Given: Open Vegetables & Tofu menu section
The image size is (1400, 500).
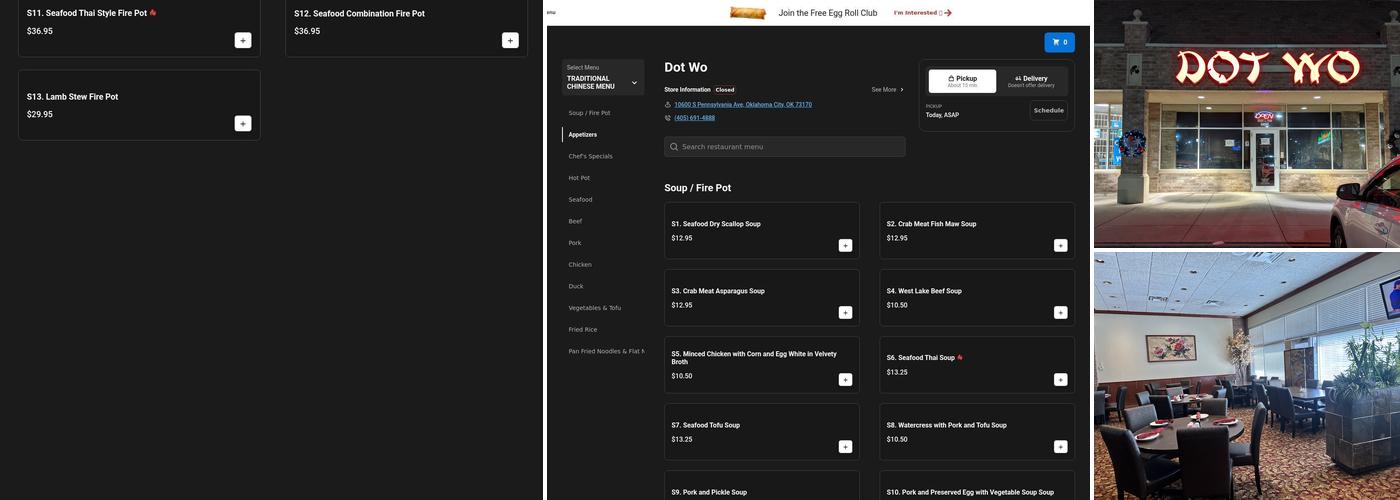Looking at the screenshot, I should coord(594,308).
